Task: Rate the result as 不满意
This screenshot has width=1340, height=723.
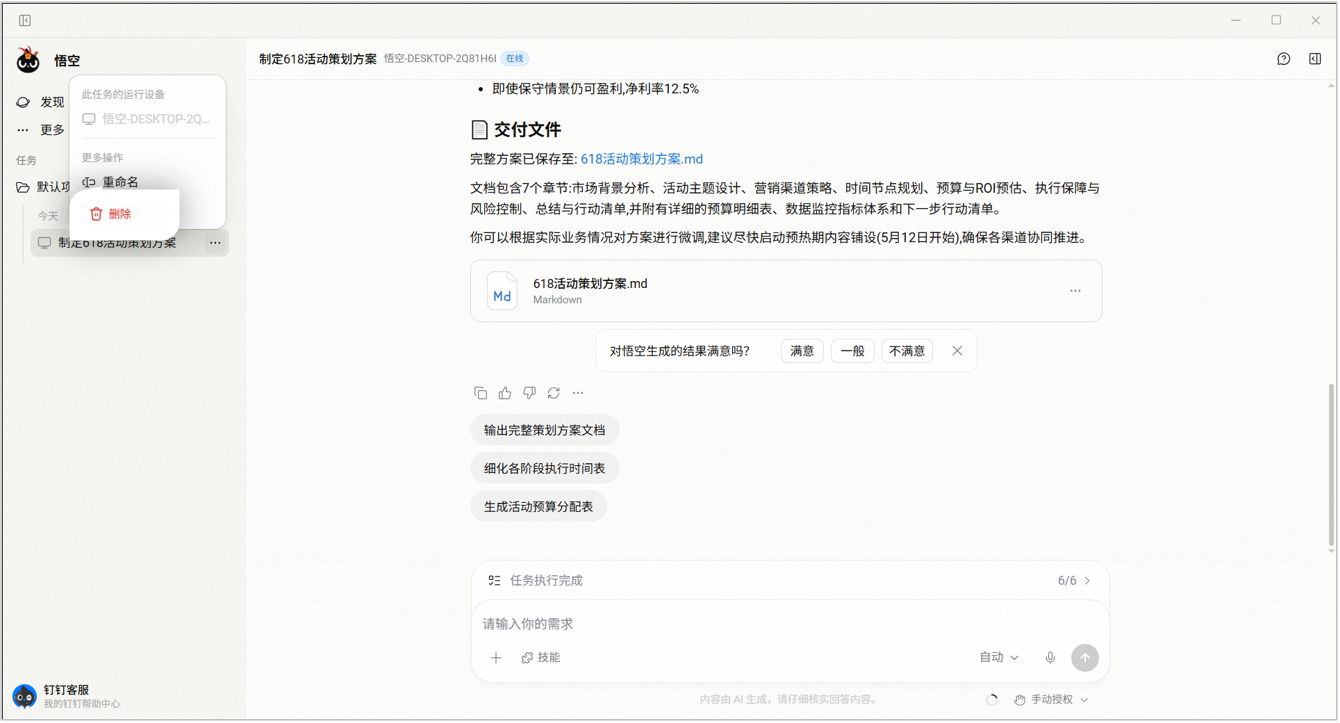Action: click(907, 351)
